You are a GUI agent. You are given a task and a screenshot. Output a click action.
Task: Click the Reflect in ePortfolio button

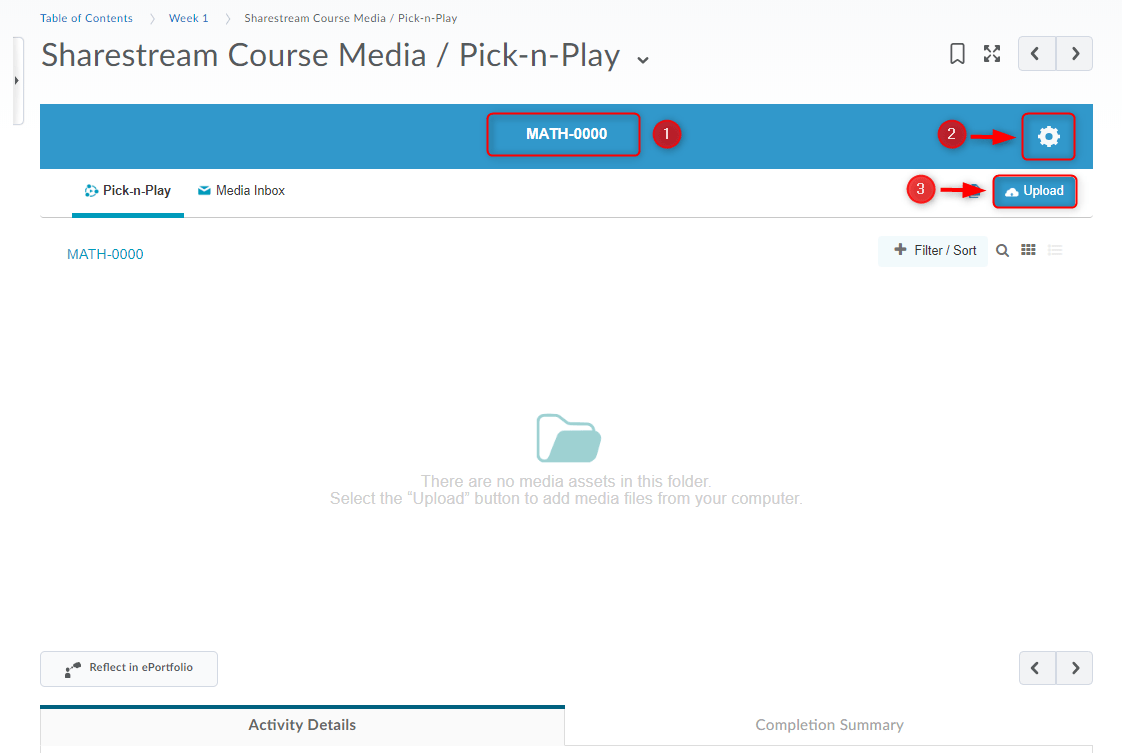[x=129, y=669]
